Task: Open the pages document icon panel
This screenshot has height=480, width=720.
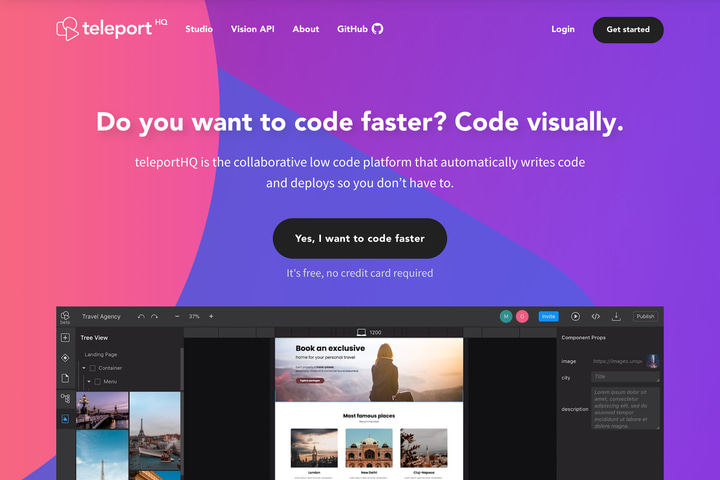Action: [x=65, y=378]
